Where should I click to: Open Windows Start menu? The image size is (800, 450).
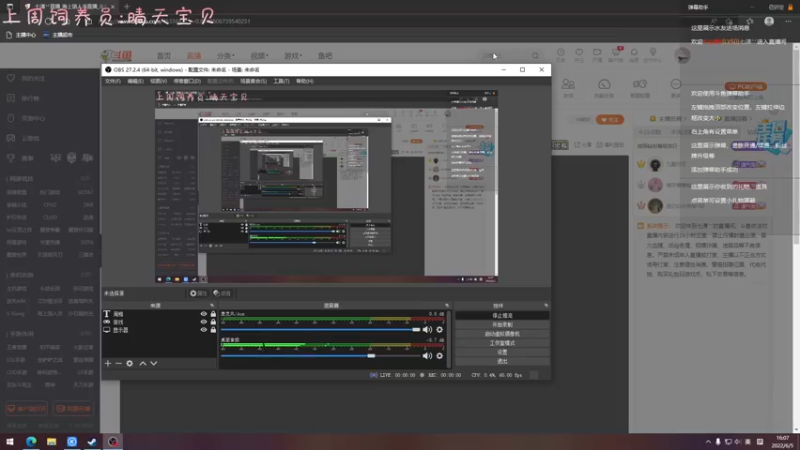[x=10, y=442]
